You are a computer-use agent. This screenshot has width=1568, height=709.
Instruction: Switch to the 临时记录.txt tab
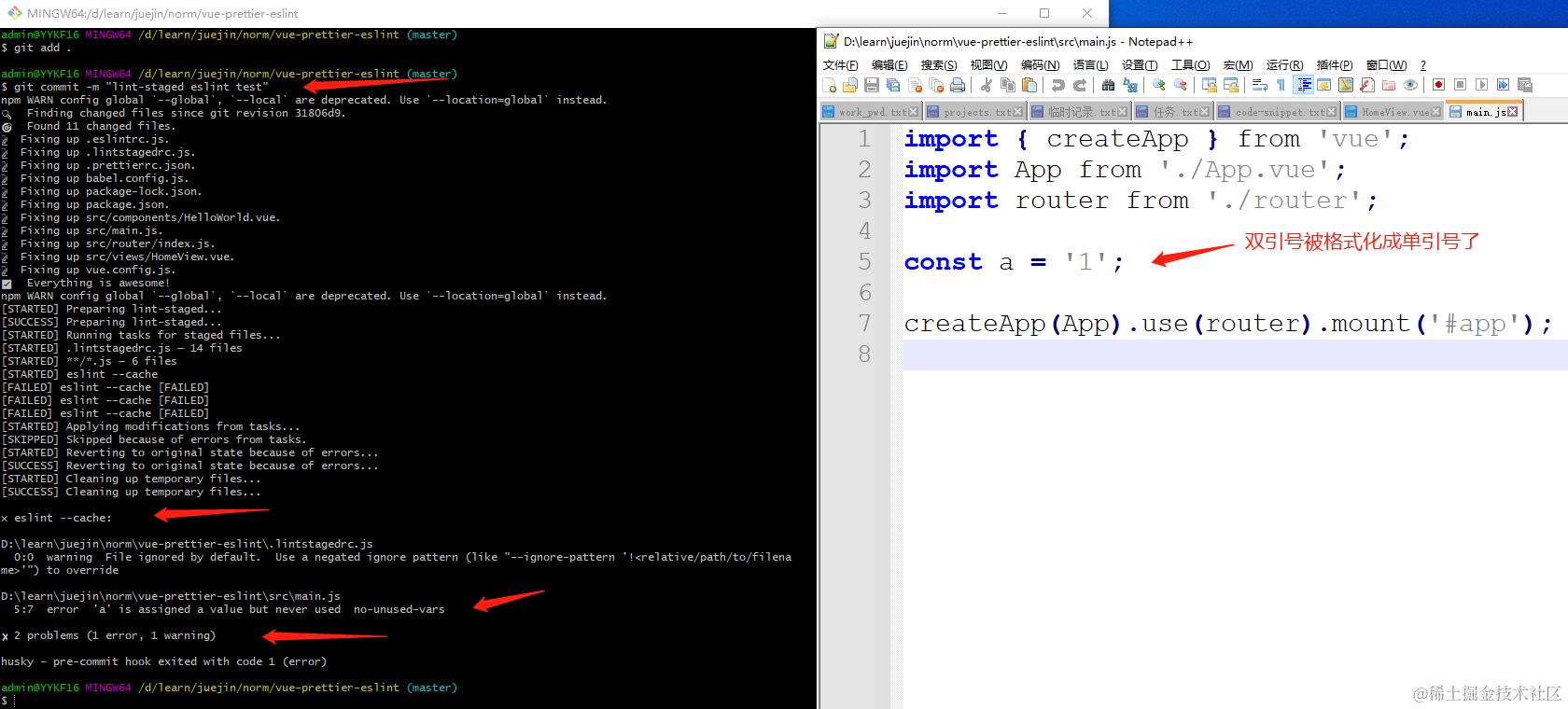pos(1079,112)
